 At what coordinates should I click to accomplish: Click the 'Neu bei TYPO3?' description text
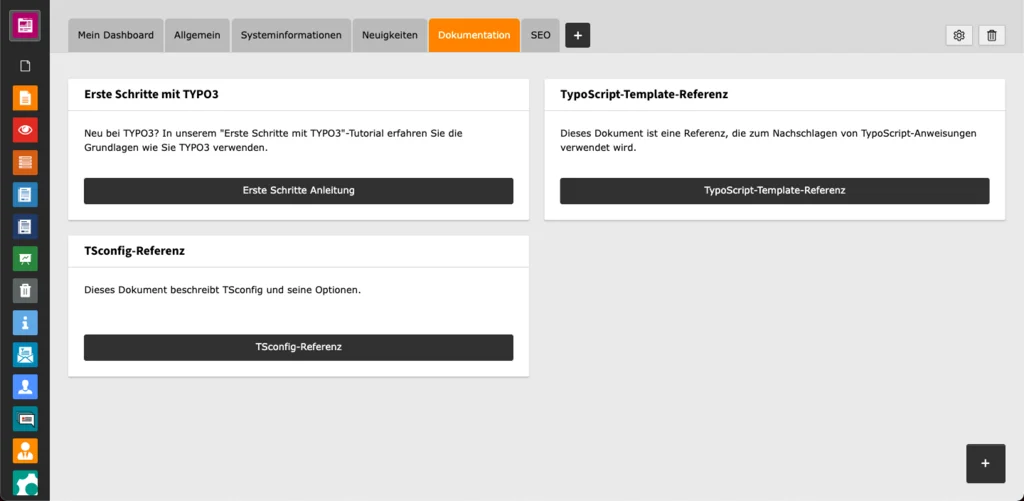(x=274, y=140)
